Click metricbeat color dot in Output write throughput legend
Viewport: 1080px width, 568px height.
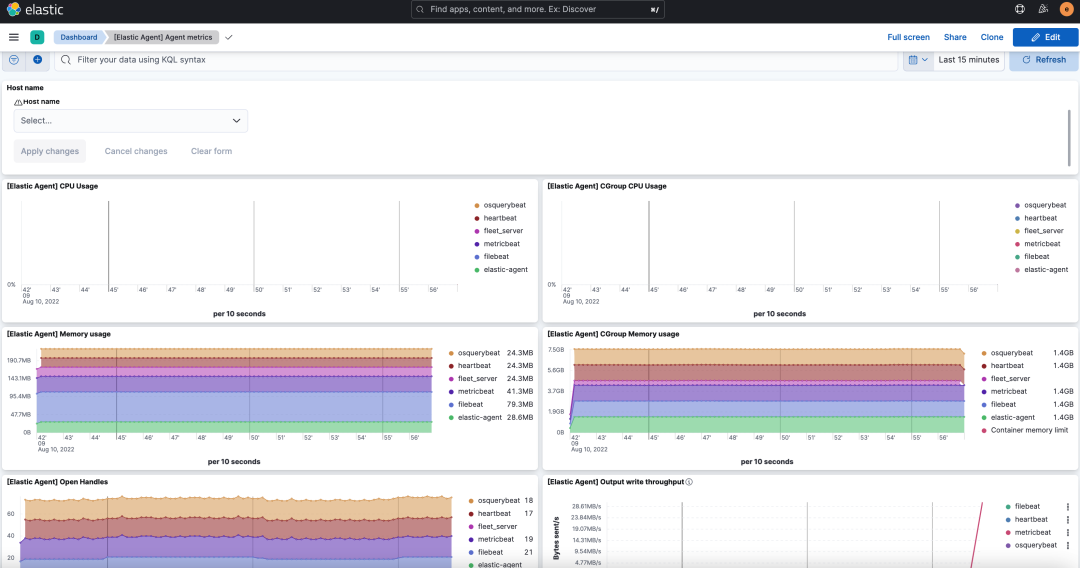pos(1008,532)
